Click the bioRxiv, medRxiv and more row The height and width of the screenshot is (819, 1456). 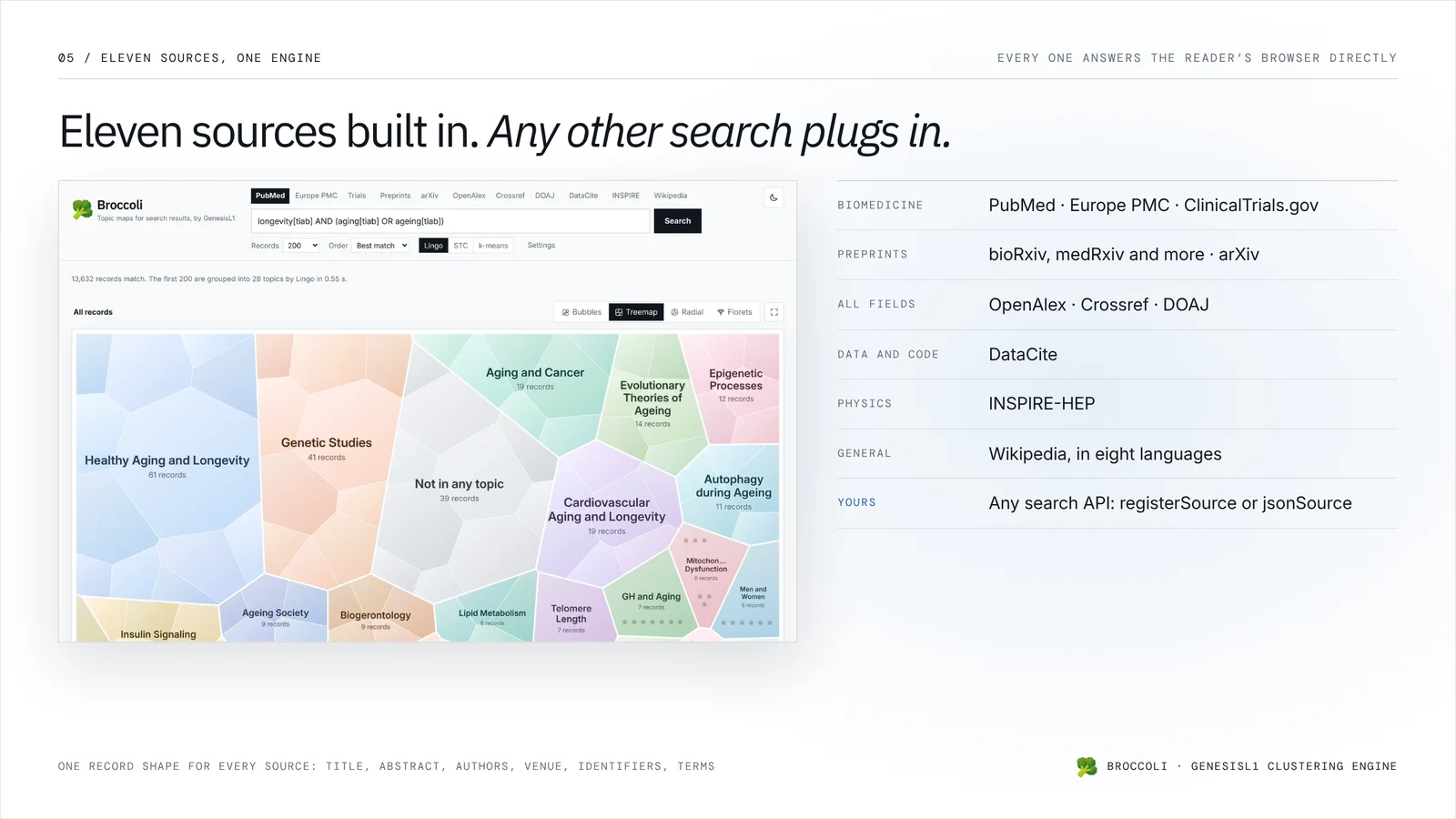[x=1117, y=255]
